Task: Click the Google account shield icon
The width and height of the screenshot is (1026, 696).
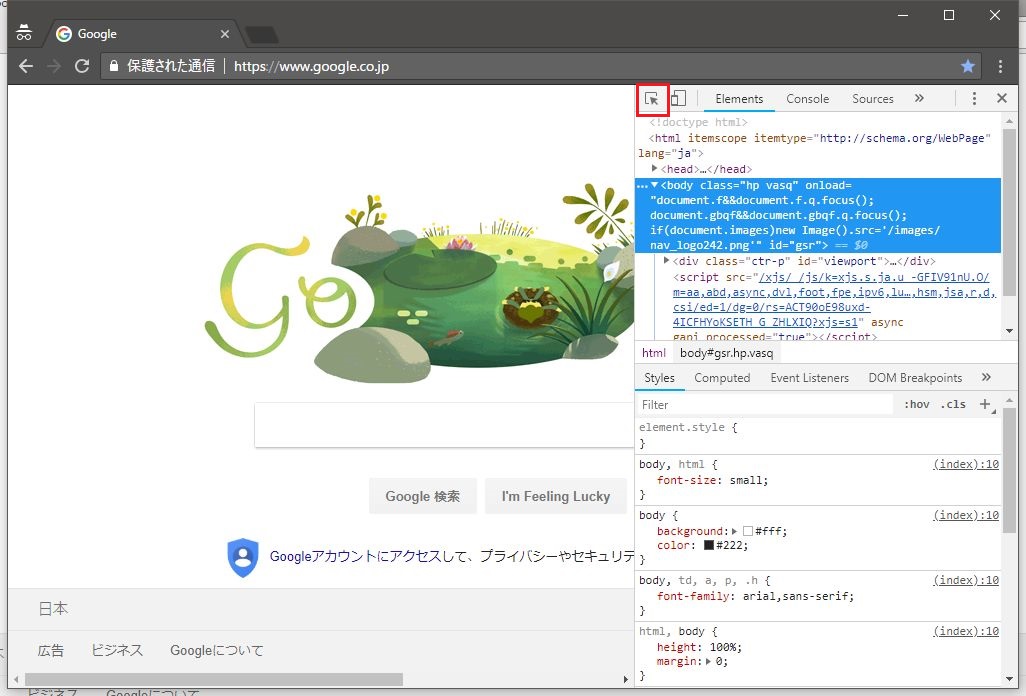Action: point(243,557)
